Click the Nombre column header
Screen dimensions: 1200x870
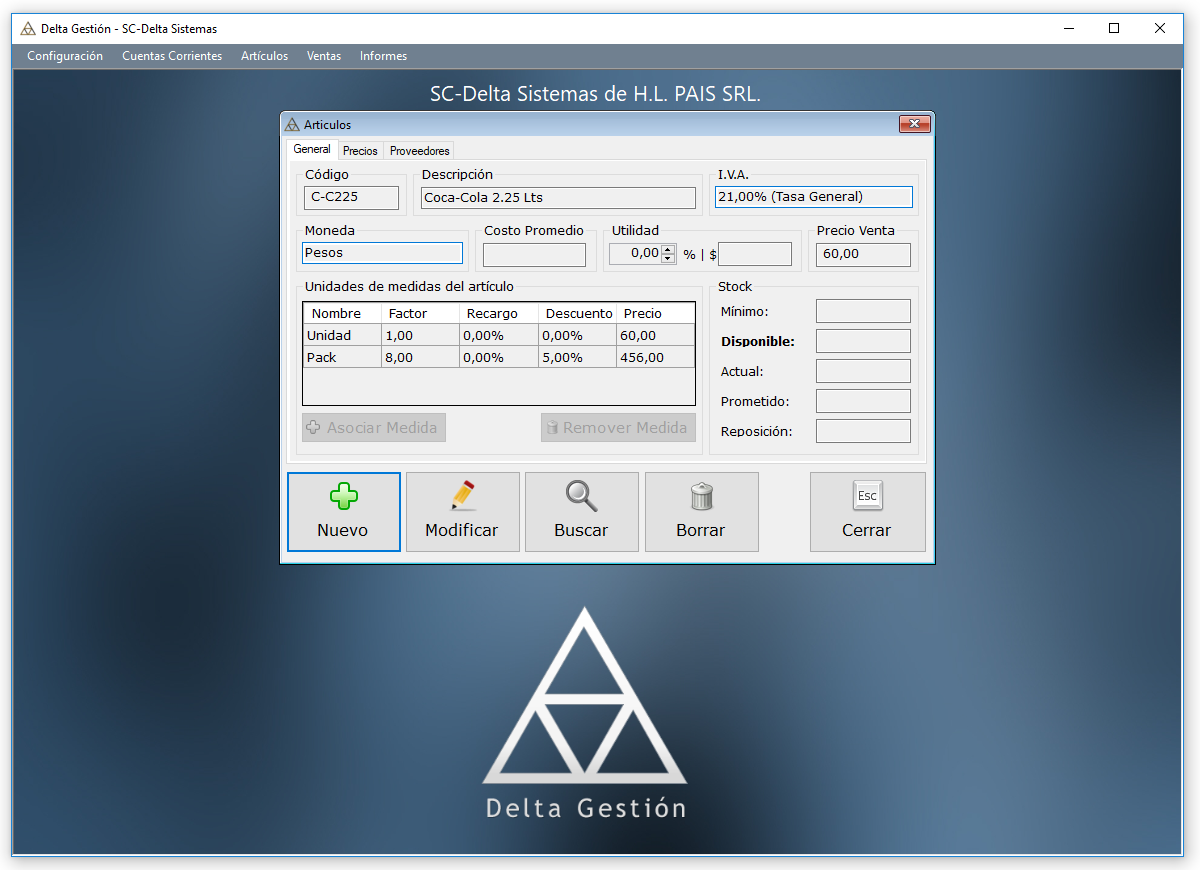coord(342,313)
